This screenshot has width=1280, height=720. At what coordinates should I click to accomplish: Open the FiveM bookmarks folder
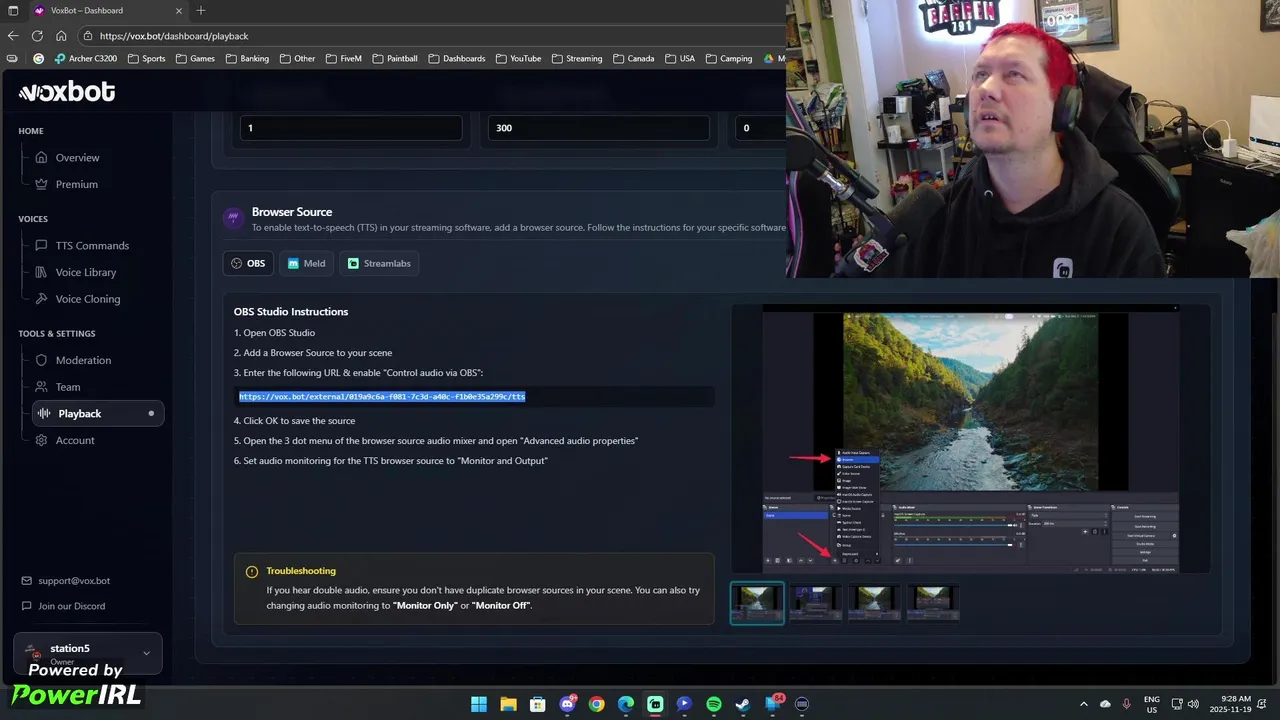[x=343, y=59]
